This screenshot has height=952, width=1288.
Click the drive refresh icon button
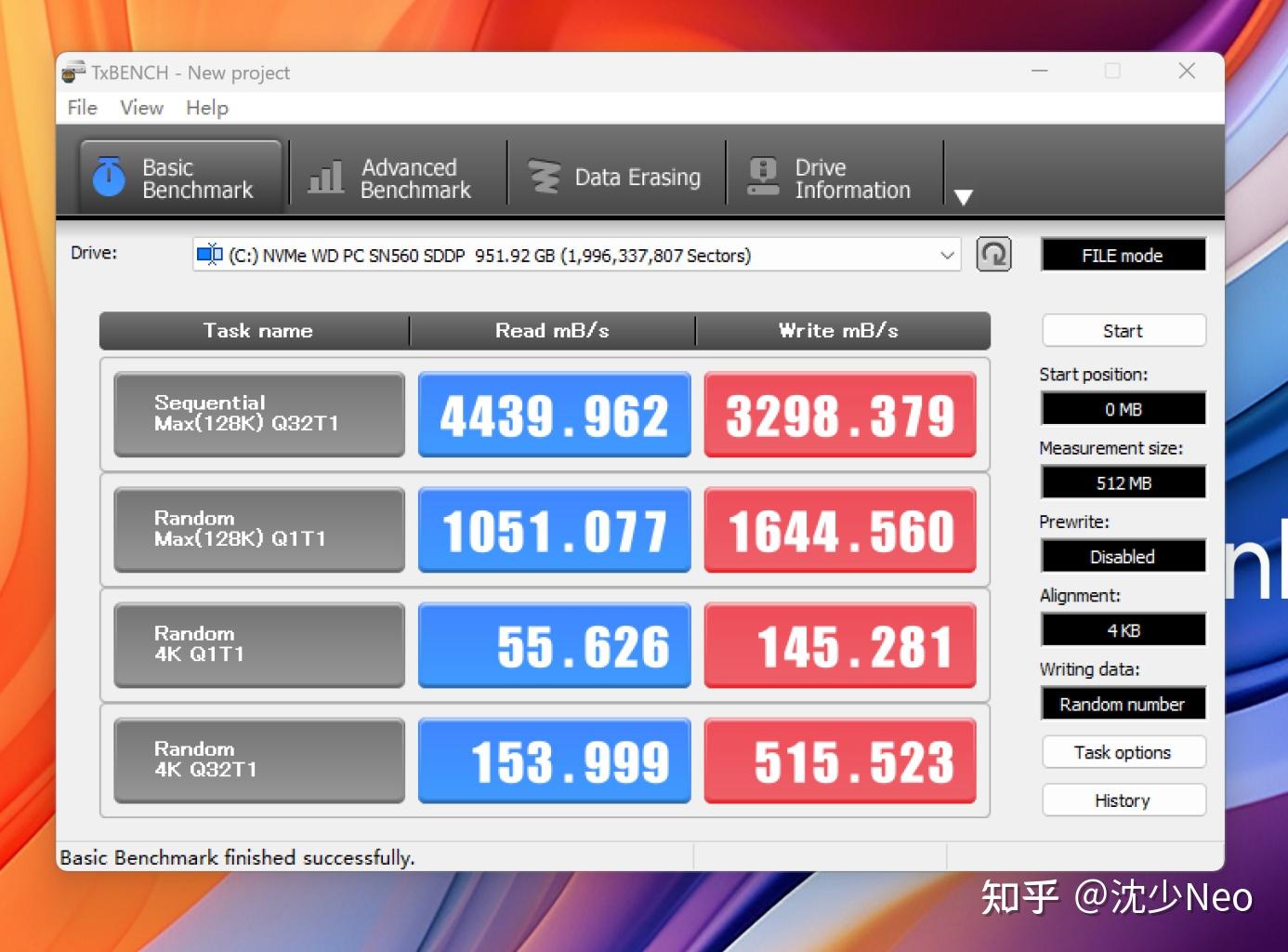pos(993,255)
